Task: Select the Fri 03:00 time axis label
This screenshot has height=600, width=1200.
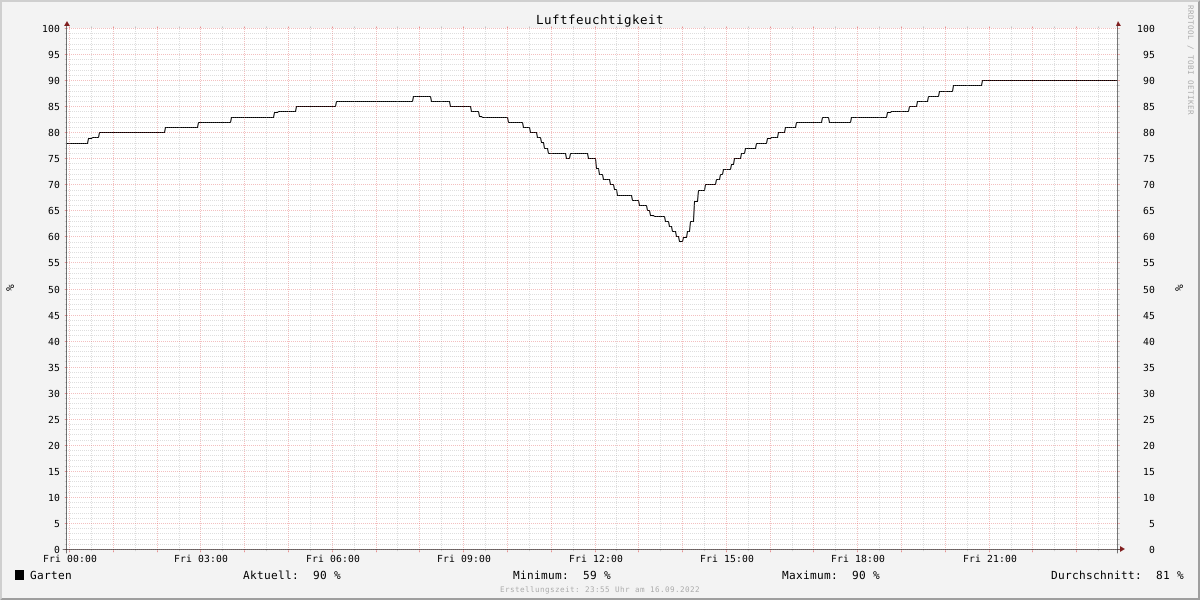Action: 201,559
